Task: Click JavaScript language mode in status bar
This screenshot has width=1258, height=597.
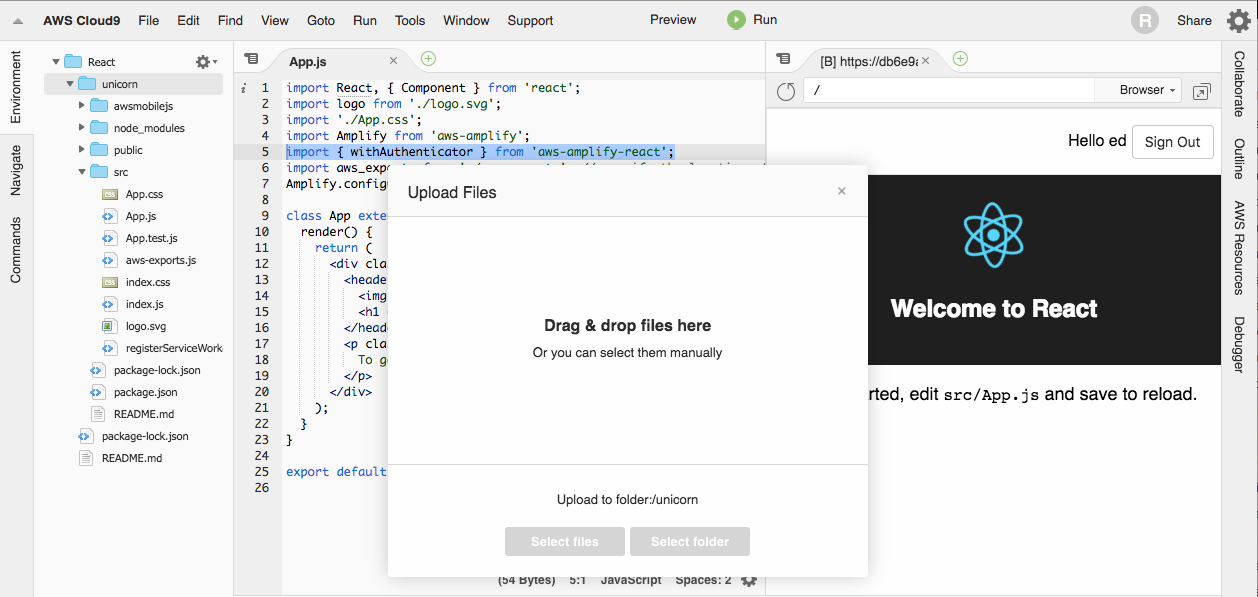Action: (631, 580)
